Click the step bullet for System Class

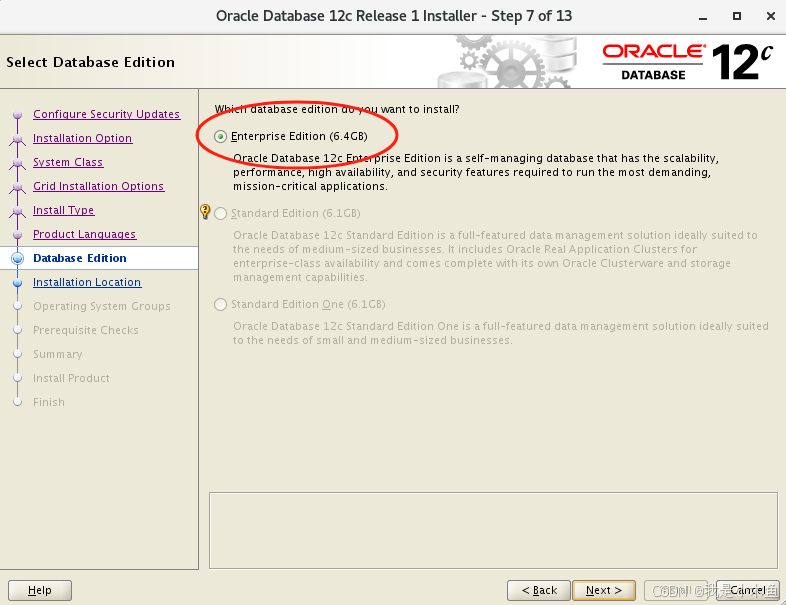18,163
